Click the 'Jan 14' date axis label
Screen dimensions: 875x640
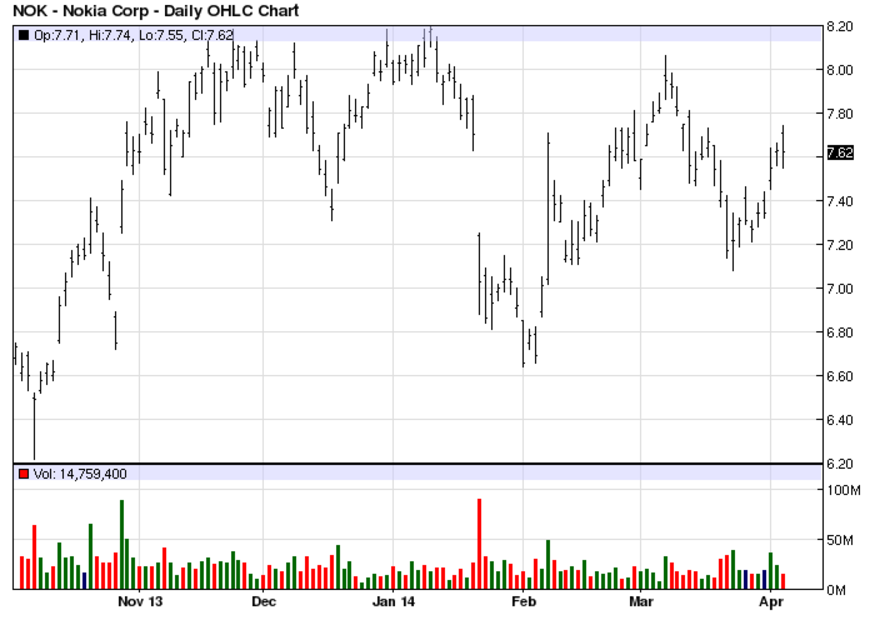pos(393,601)
